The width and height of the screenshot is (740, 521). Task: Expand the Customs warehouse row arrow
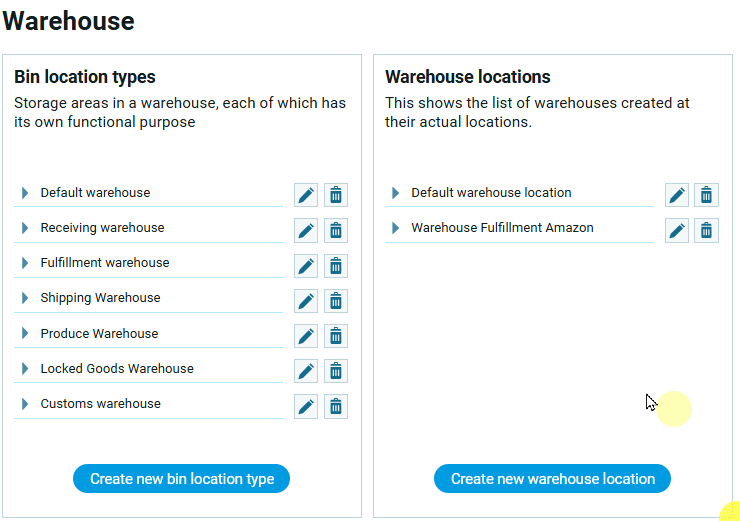tap(25, 404)
